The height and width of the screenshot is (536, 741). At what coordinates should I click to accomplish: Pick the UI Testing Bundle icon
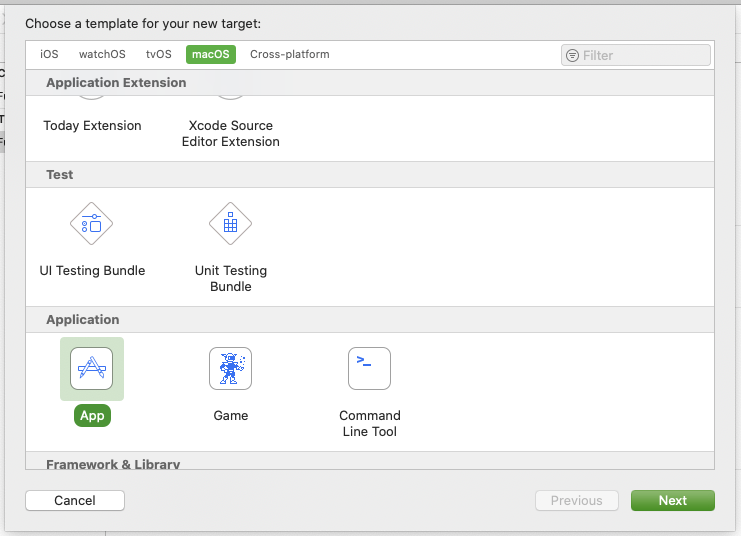tap(92, 224)
